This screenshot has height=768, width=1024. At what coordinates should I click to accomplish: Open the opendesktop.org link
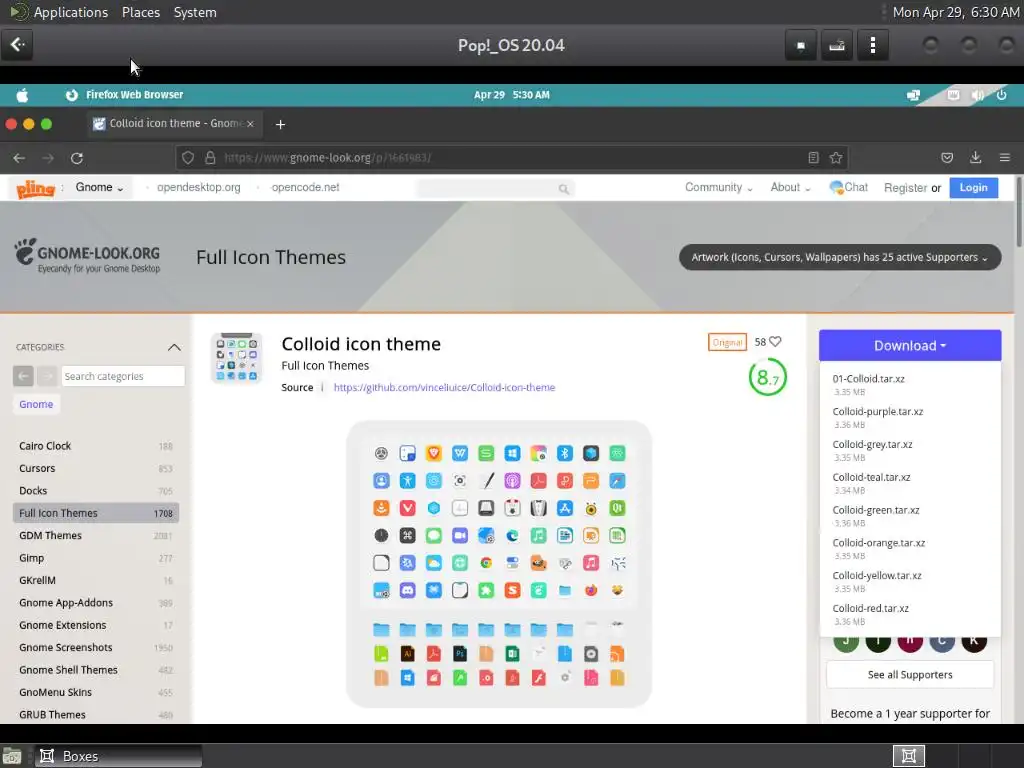[199, 187]
